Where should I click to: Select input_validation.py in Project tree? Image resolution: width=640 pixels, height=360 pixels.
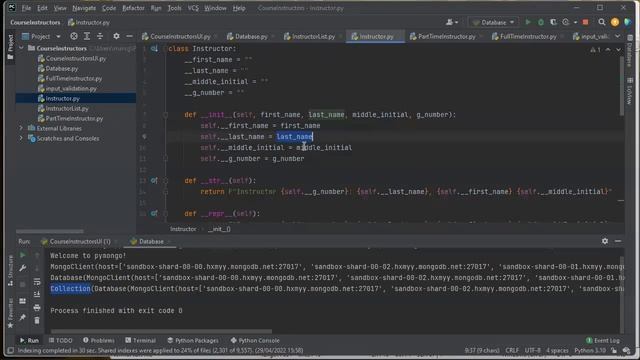[71, 88]
